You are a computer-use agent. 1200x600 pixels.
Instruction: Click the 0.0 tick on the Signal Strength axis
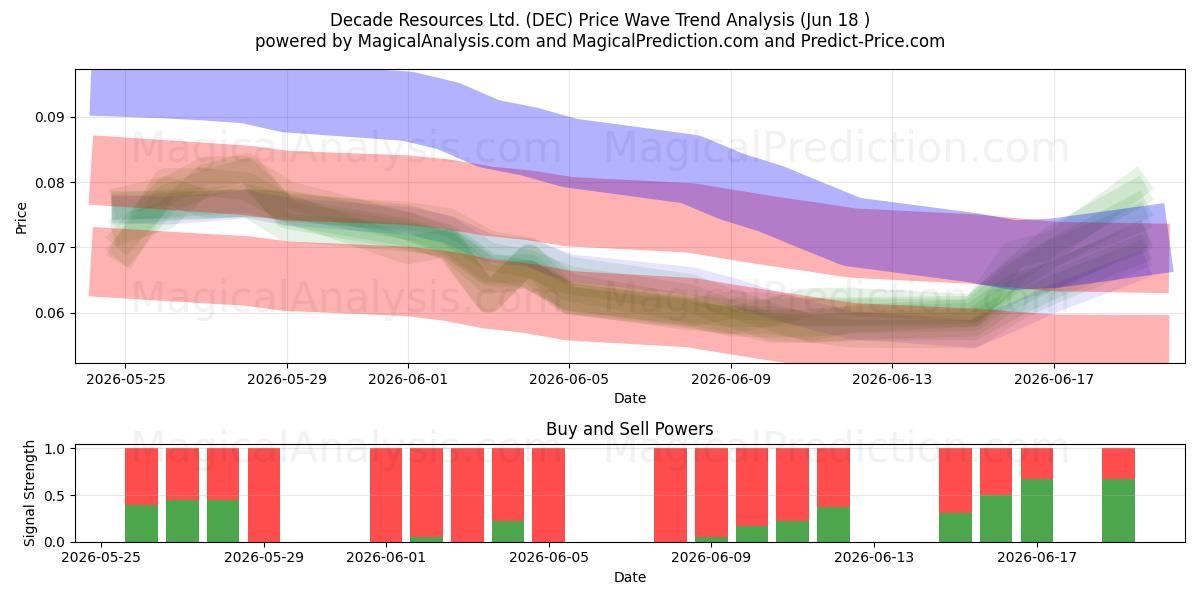tap(55, 542)
